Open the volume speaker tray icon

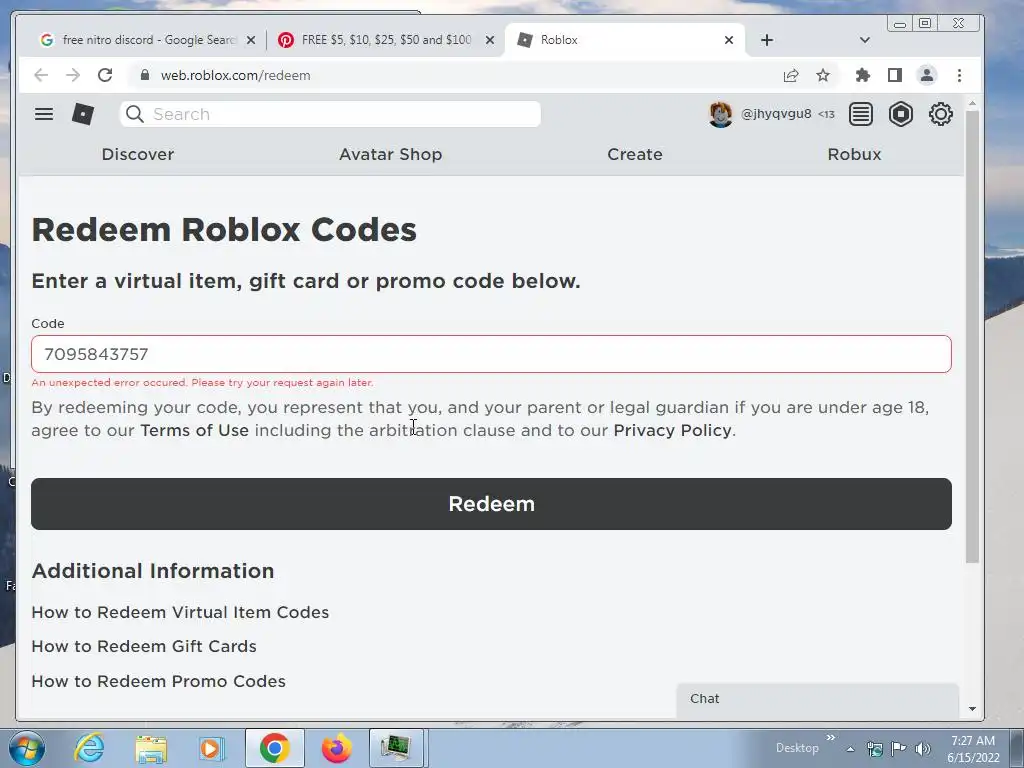(923, 749)
